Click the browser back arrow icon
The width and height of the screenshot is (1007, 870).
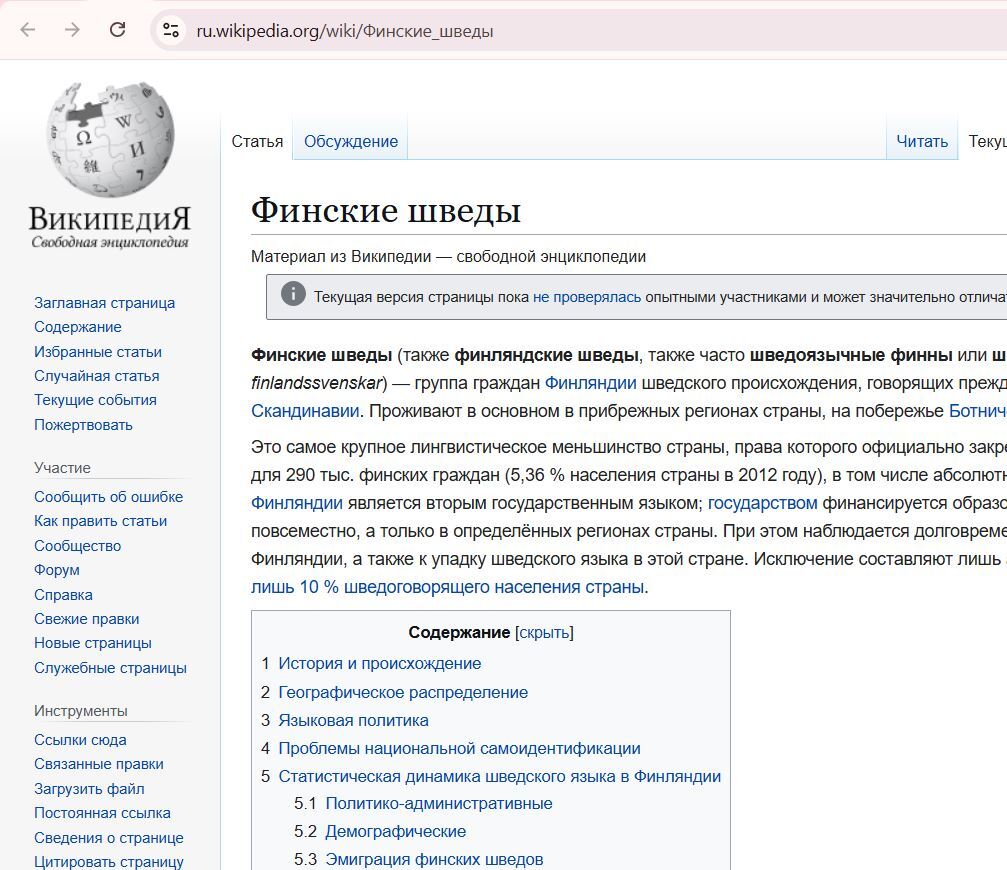27,30
